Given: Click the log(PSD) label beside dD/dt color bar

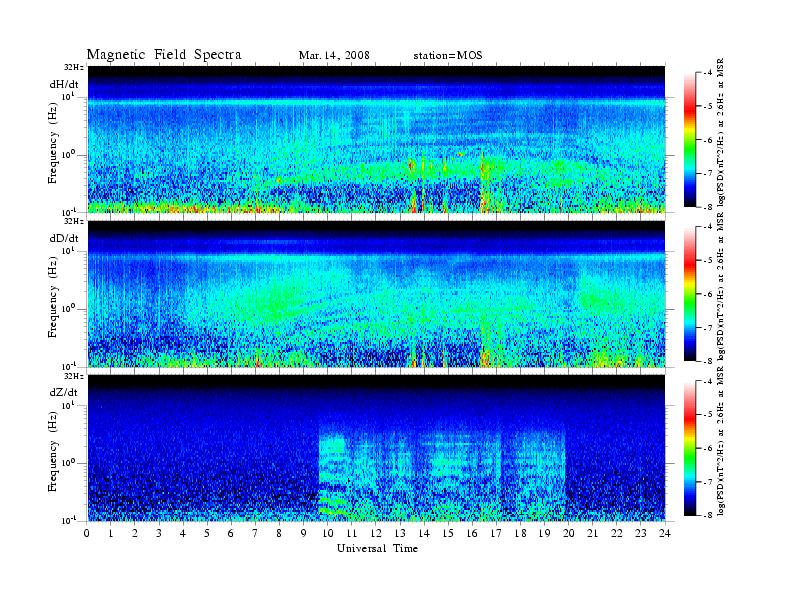Looking at the screenshot, I should pos(721,287).
